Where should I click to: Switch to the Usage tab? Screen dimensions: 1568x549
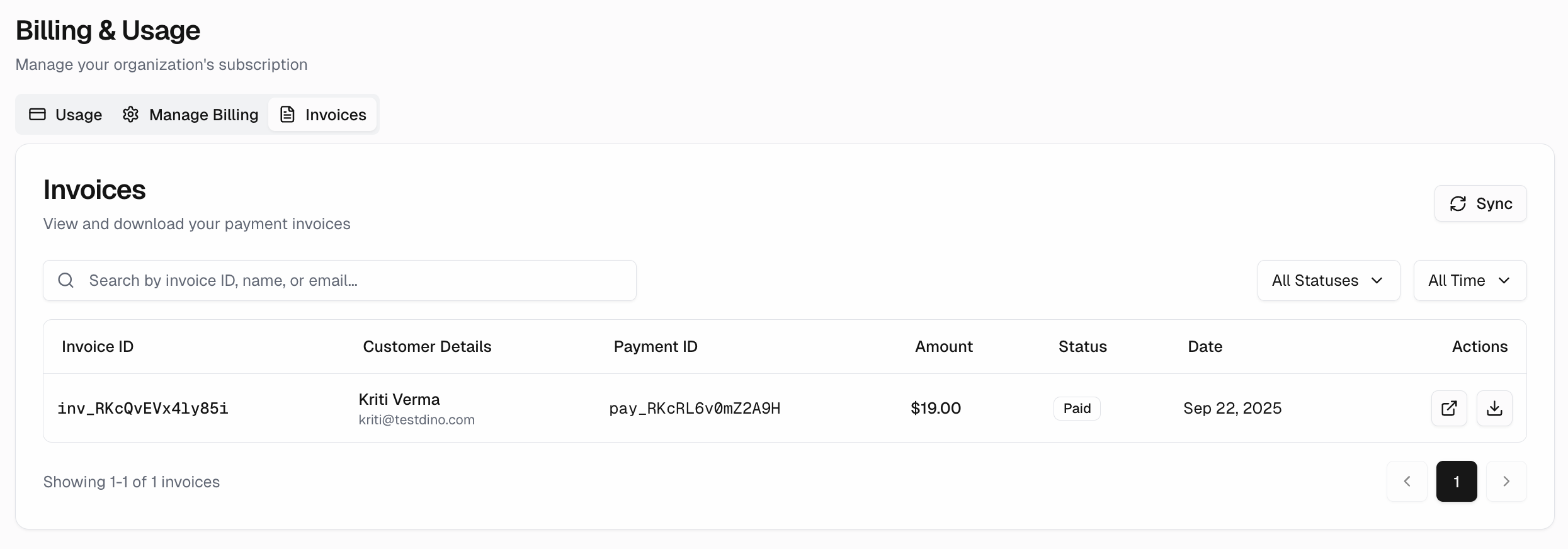(x=66, y=115)
